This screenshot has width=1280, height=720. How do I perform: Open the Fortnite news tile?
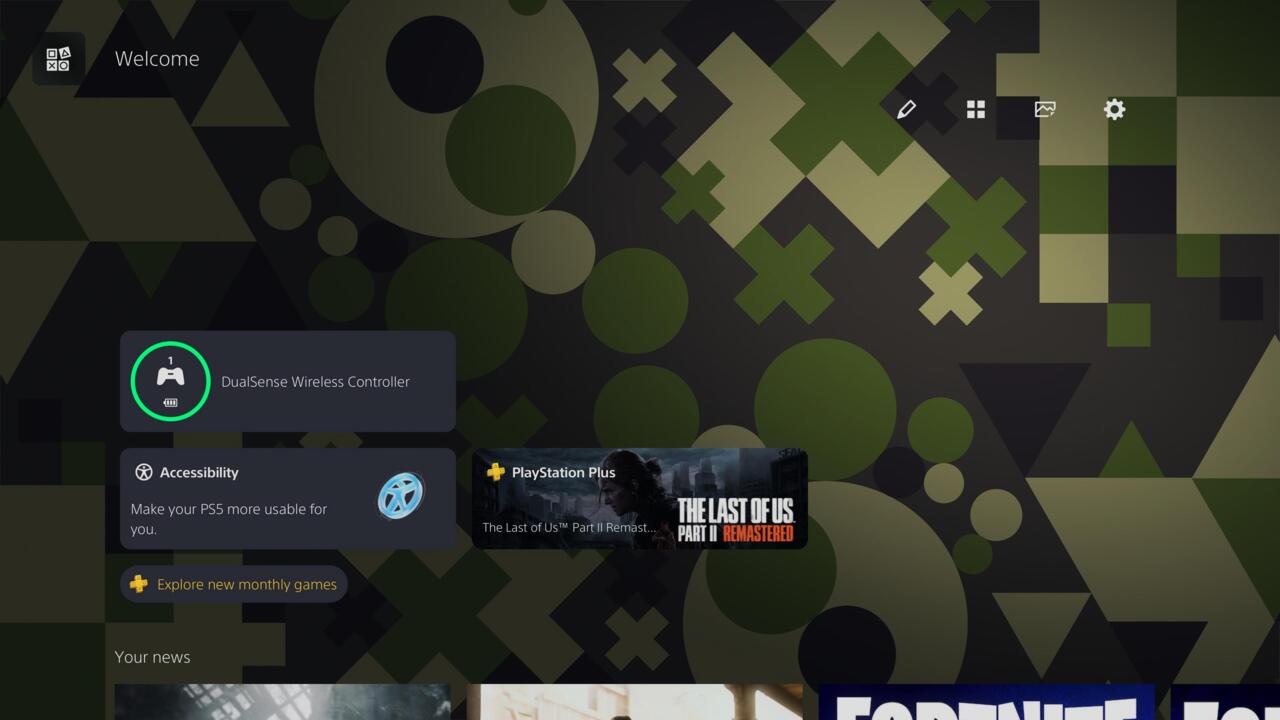tap(986, 702)
